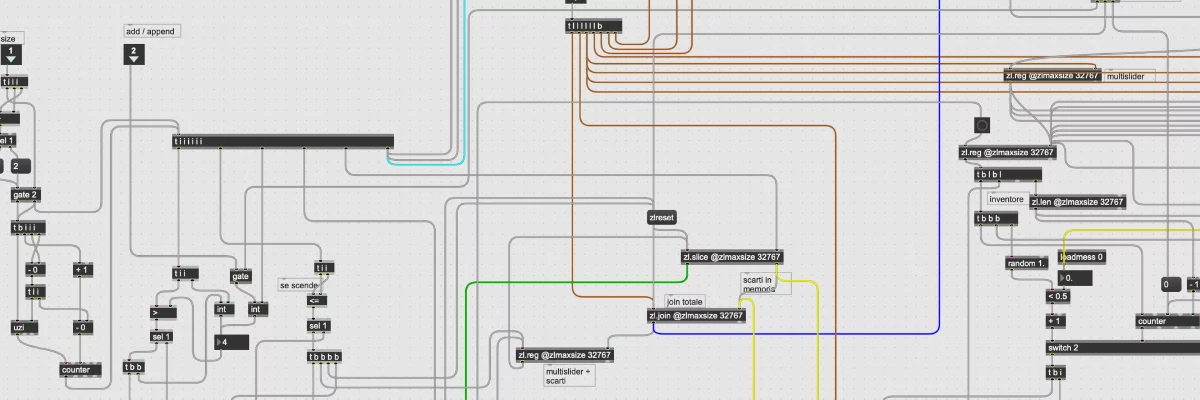Select the "<=" object below se scende
Screen dimensions: 1200x400
pos(315,300)
